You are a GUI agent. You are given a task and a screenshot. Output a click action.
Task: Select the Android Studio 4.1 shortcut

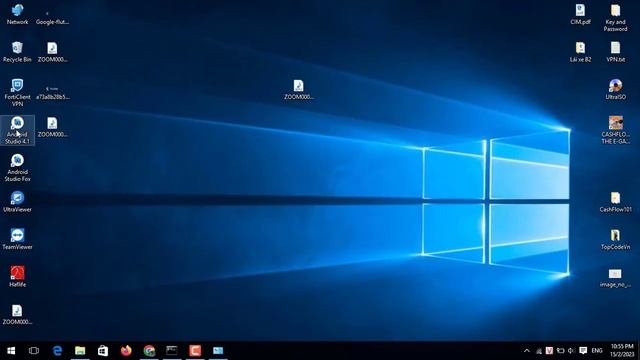click(x=17, y=130)
